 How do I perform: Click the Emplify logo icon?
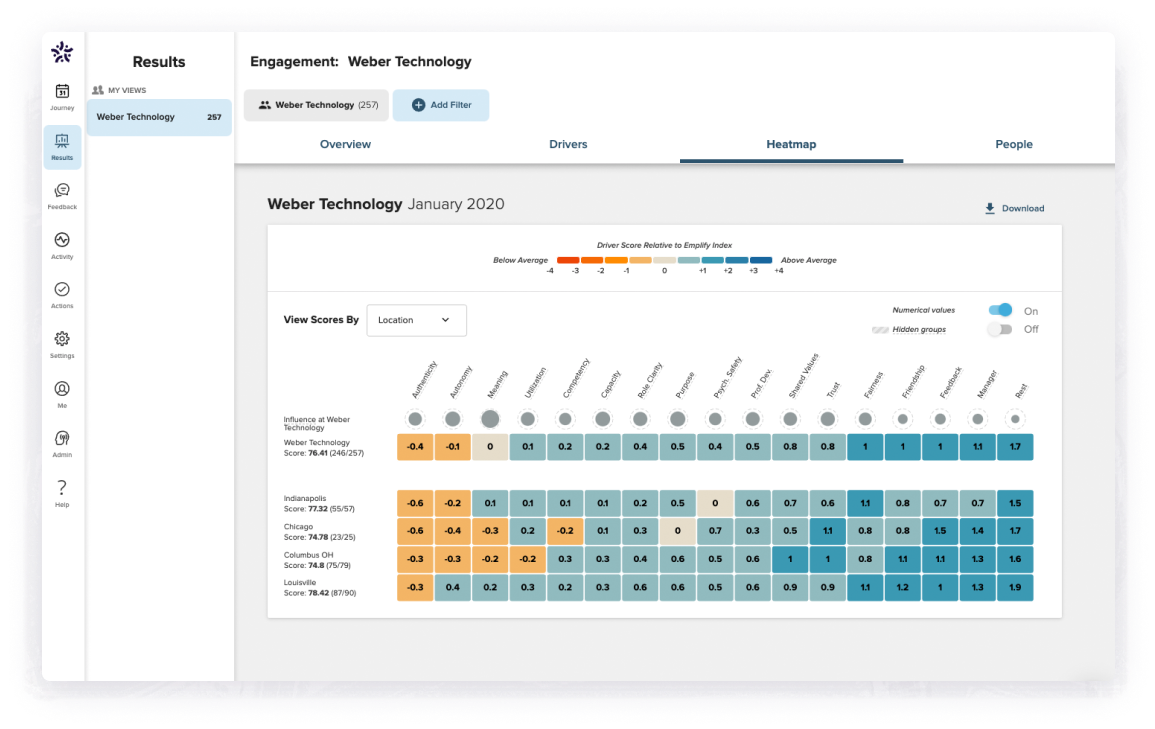coord(62,52)
